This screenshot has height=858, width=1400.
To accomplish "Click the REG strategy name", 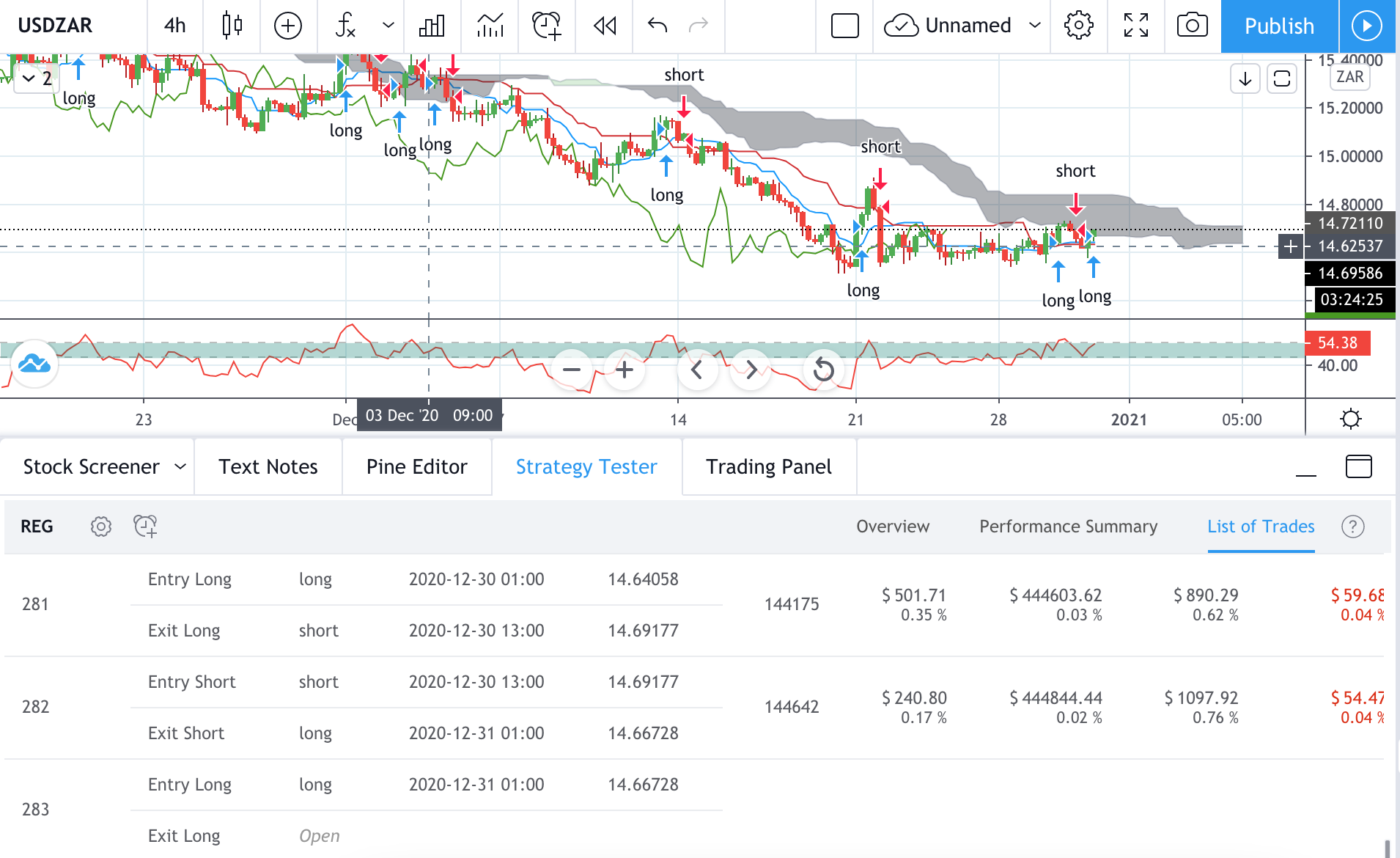I will coord(37,527).
